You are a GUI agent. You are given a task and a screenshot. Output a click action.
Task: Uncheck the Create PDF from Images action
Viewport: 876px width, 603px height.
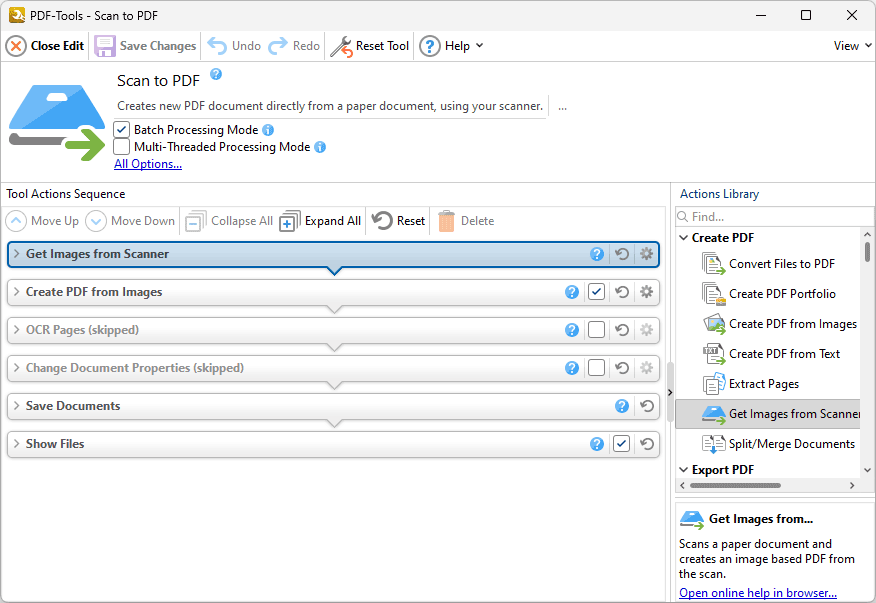(597, 292)
